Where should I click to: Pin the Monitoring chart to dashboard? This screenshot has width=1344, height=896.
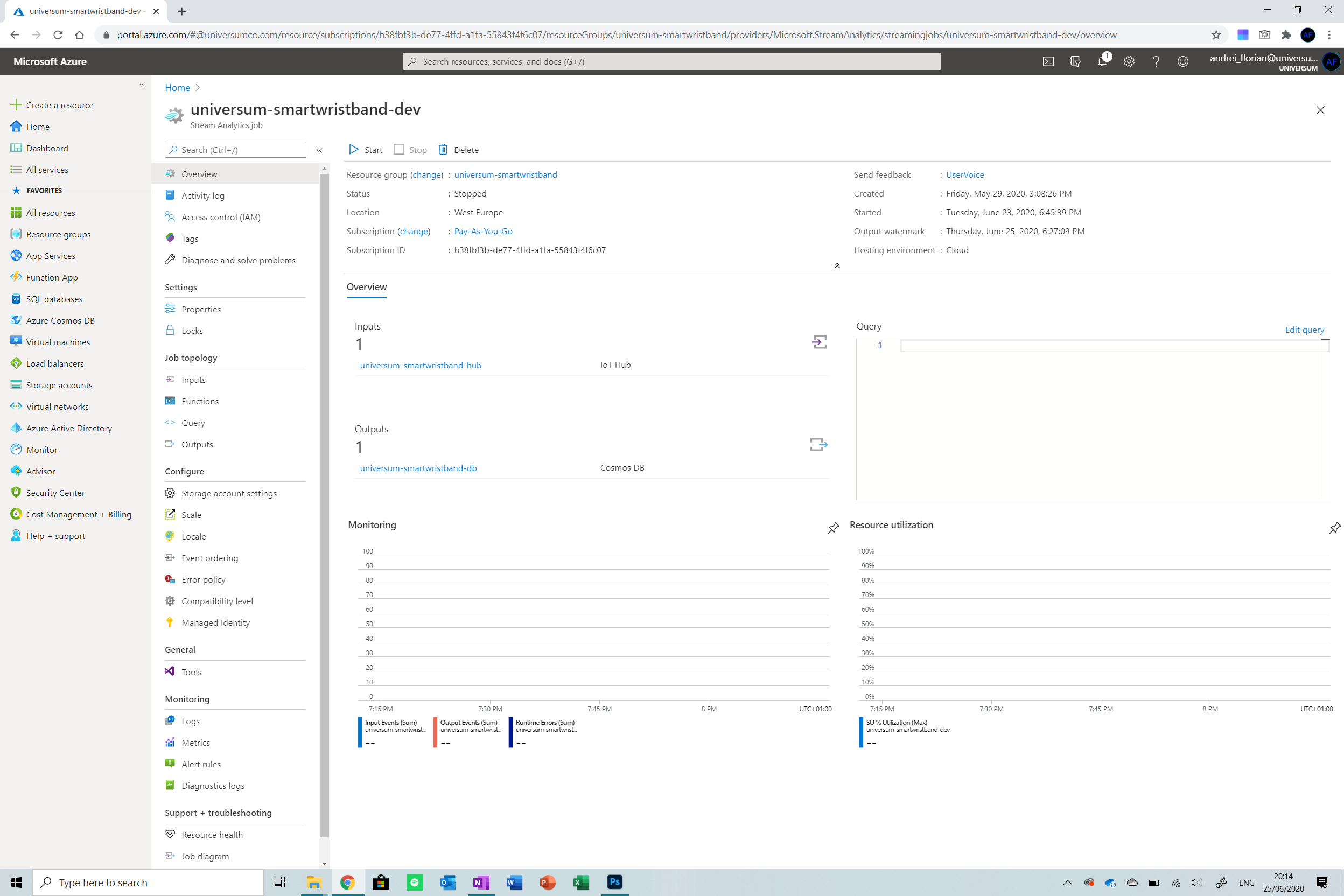833,528
